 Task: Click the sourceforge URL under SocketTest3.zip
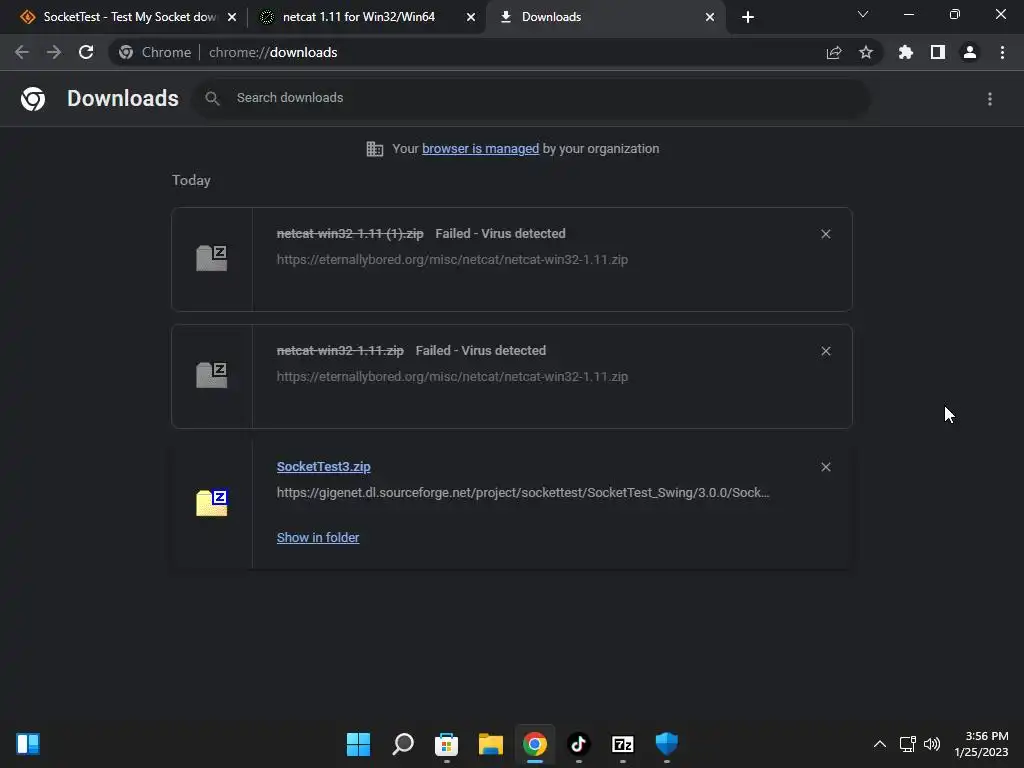tap(523, 493)
